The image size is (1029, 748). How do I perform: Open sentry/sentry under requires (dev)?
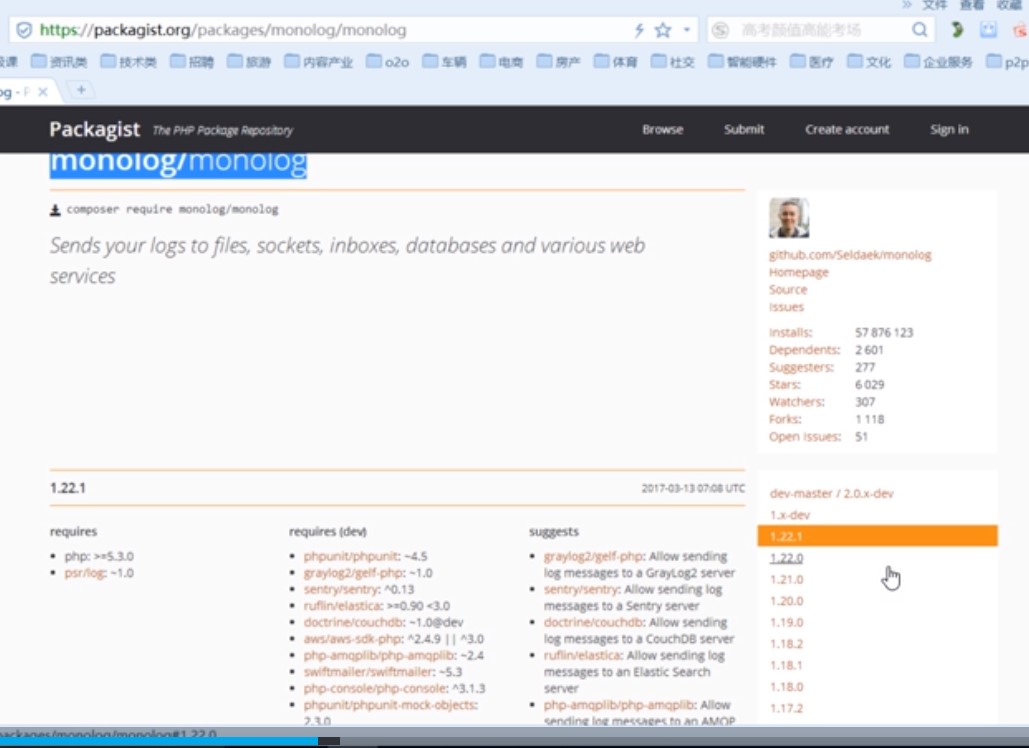(x=341, y=589)
